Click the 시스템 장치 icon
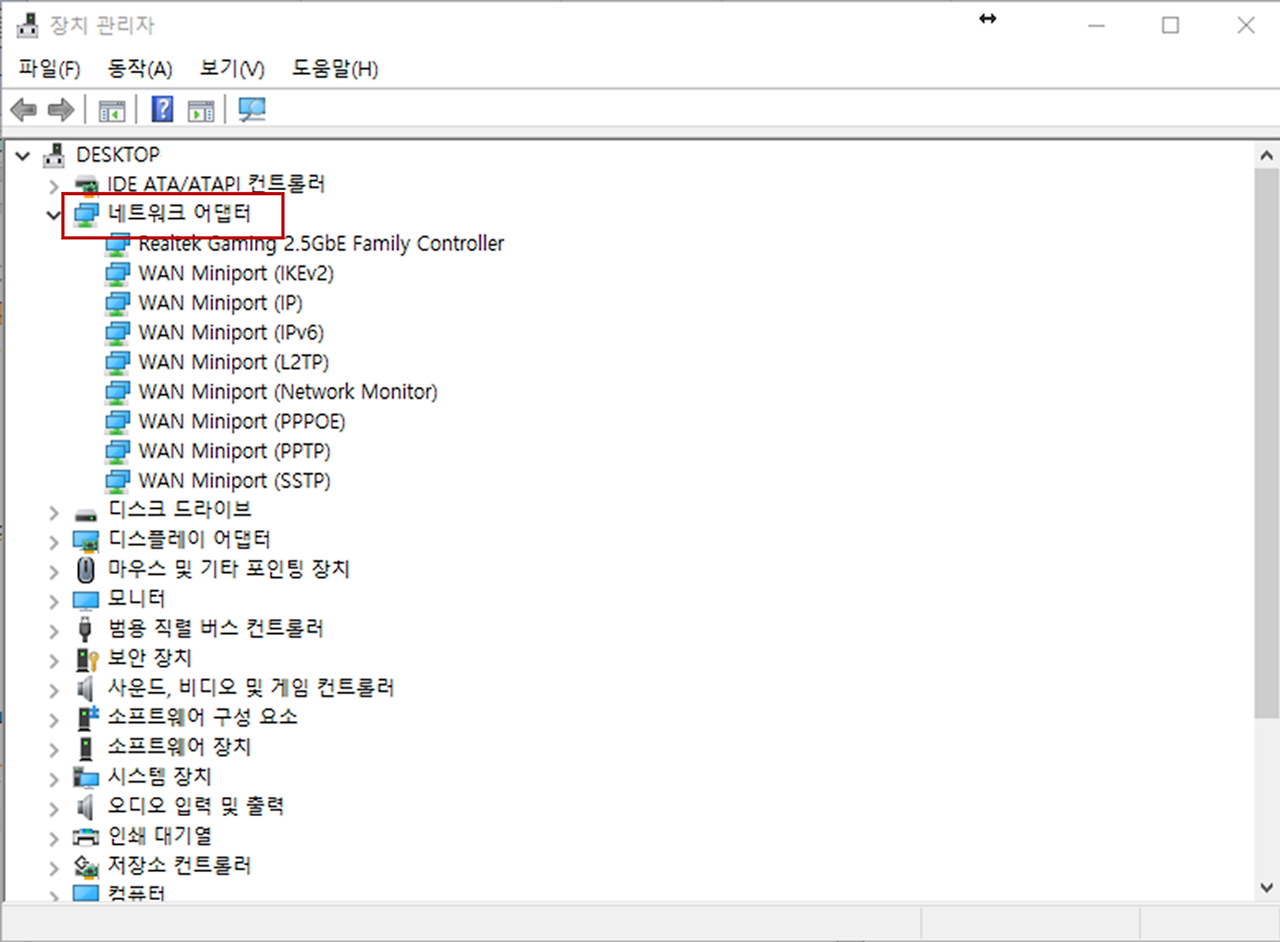This screenshot has width=1280, height=942. (x=87, y=777)
